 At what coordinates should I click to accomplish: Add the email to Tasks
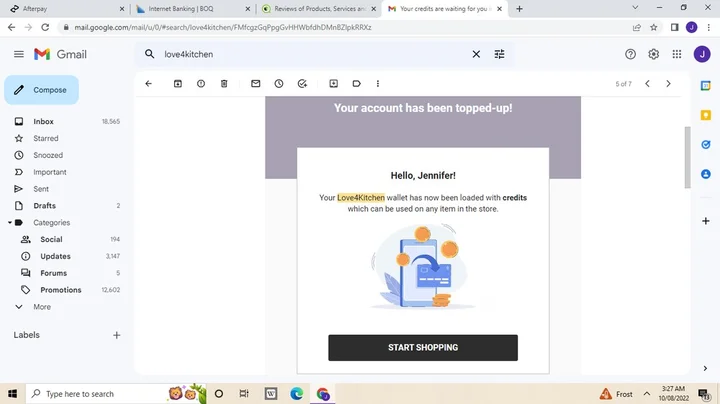[301, 84]
